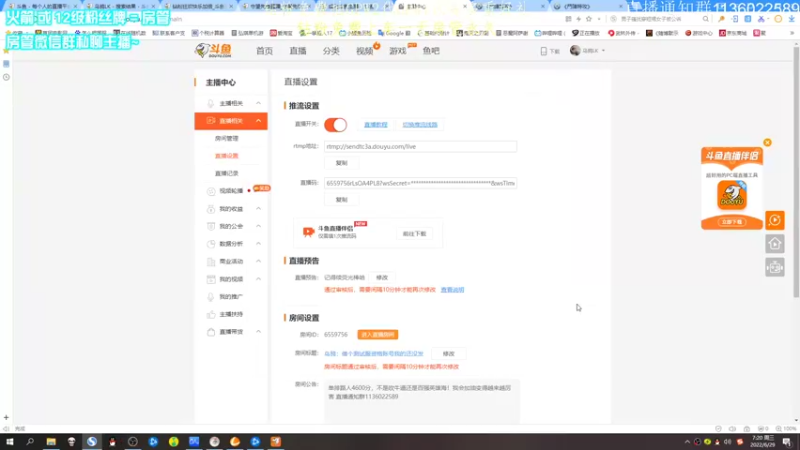Click the lightning bolt icon in browser toolbar
Viewport: 800px width, 450px height.
tap(579, 19)
